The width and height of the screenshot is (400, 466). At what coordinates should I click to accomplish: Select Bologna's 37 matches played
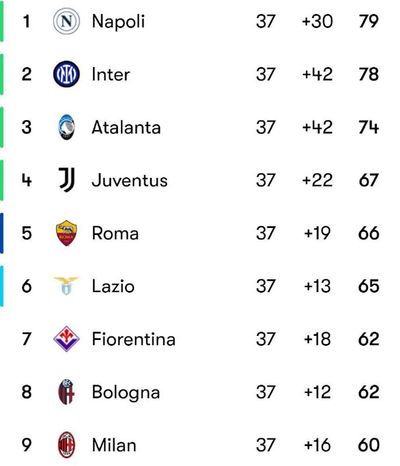(266, 392)
